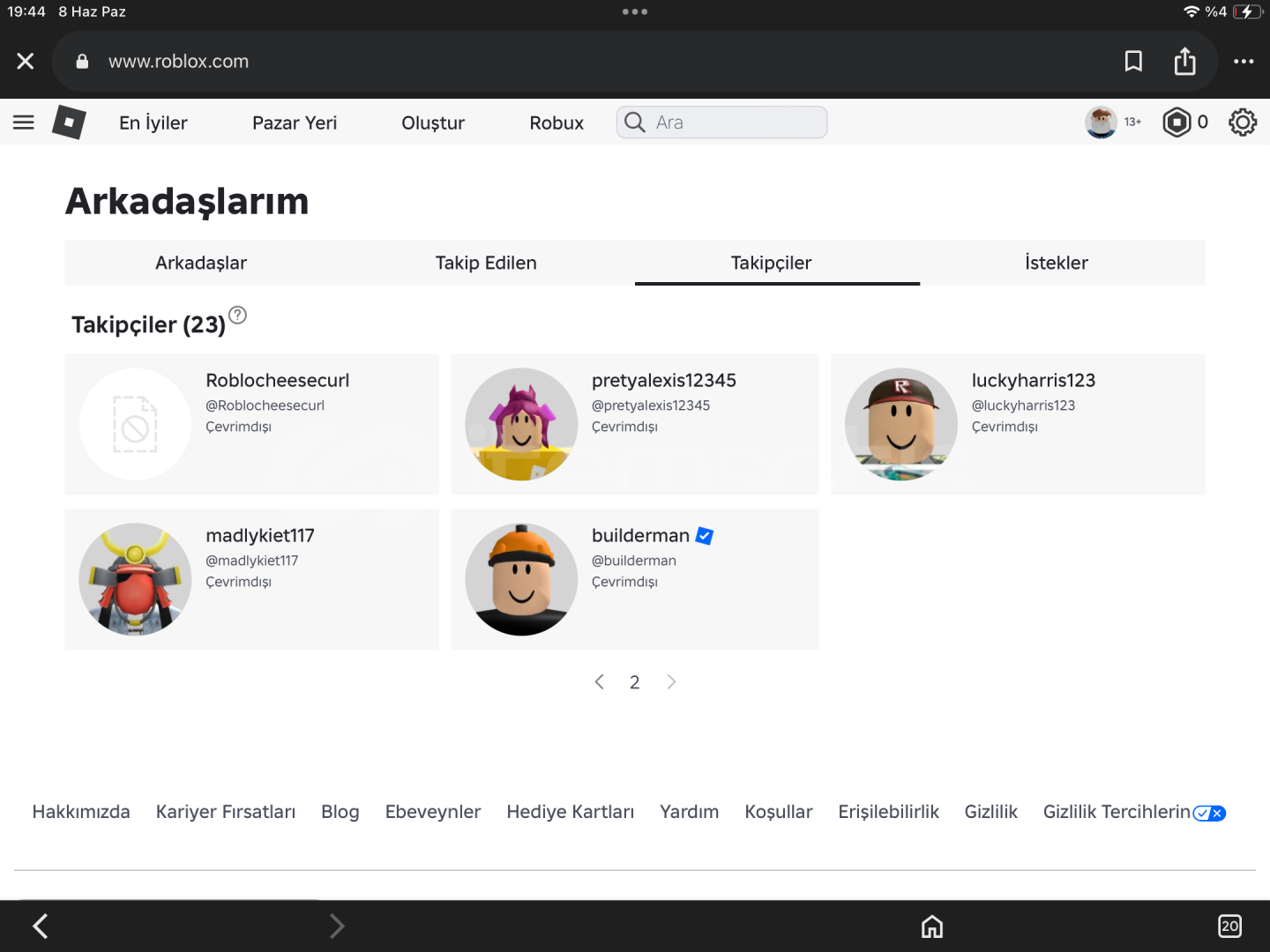Screen dimensions: 1270x952
Task: Switch to the Takip Edilen tab
Action: point(486,263)
